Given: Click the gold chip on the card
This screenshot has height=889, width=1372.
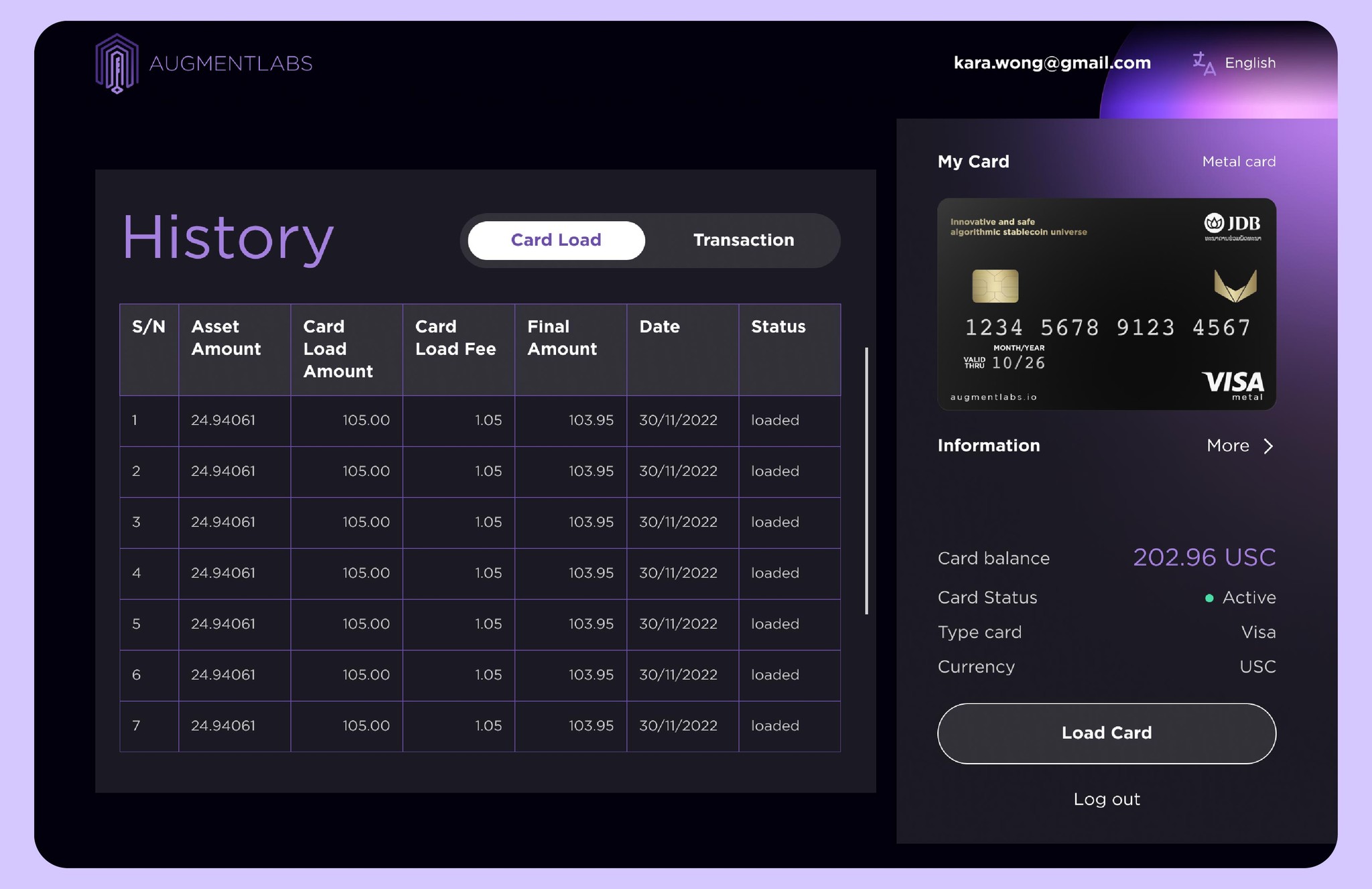Looking at the screenshot, I should 995,286.
